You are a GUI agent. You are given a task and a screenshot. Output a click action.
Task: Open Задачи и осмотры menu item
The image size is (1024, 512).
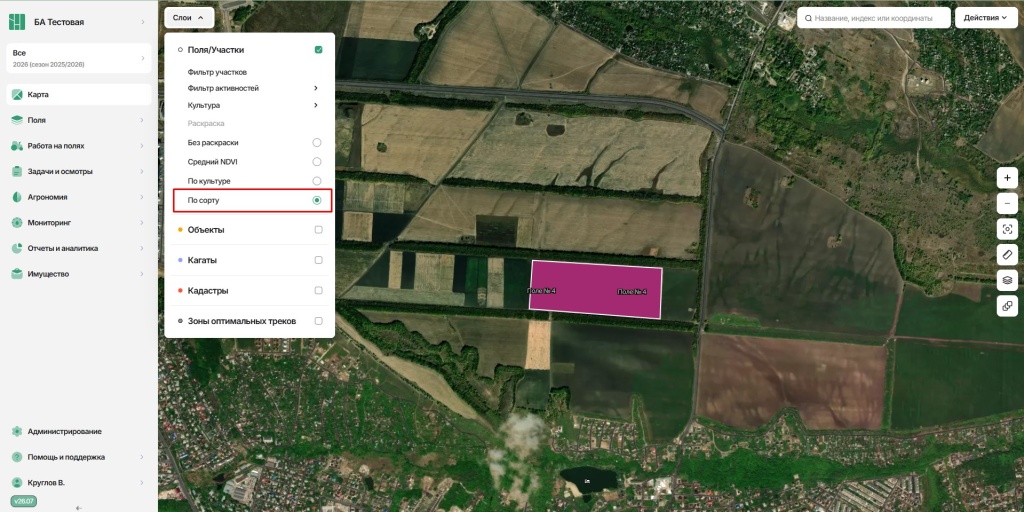click(79, 171)
